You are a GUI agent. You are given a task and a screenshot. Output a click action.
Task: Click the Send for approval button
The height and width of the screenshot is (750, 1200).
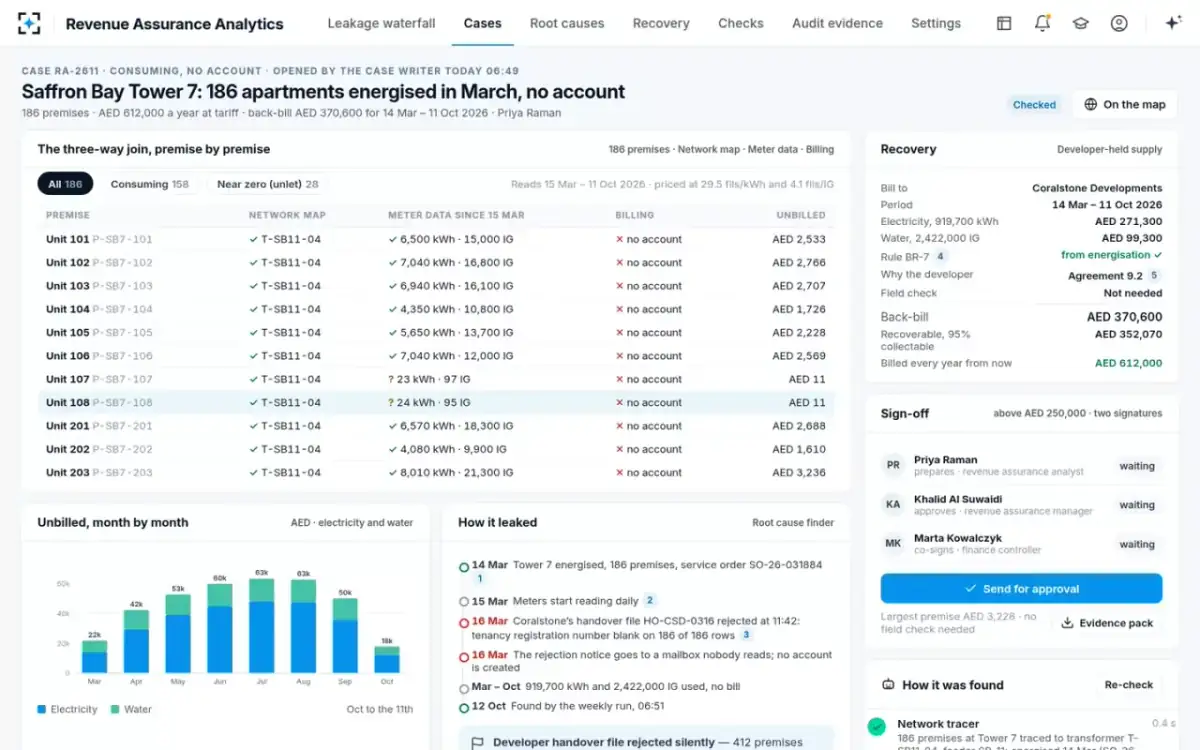[1021, 589]
